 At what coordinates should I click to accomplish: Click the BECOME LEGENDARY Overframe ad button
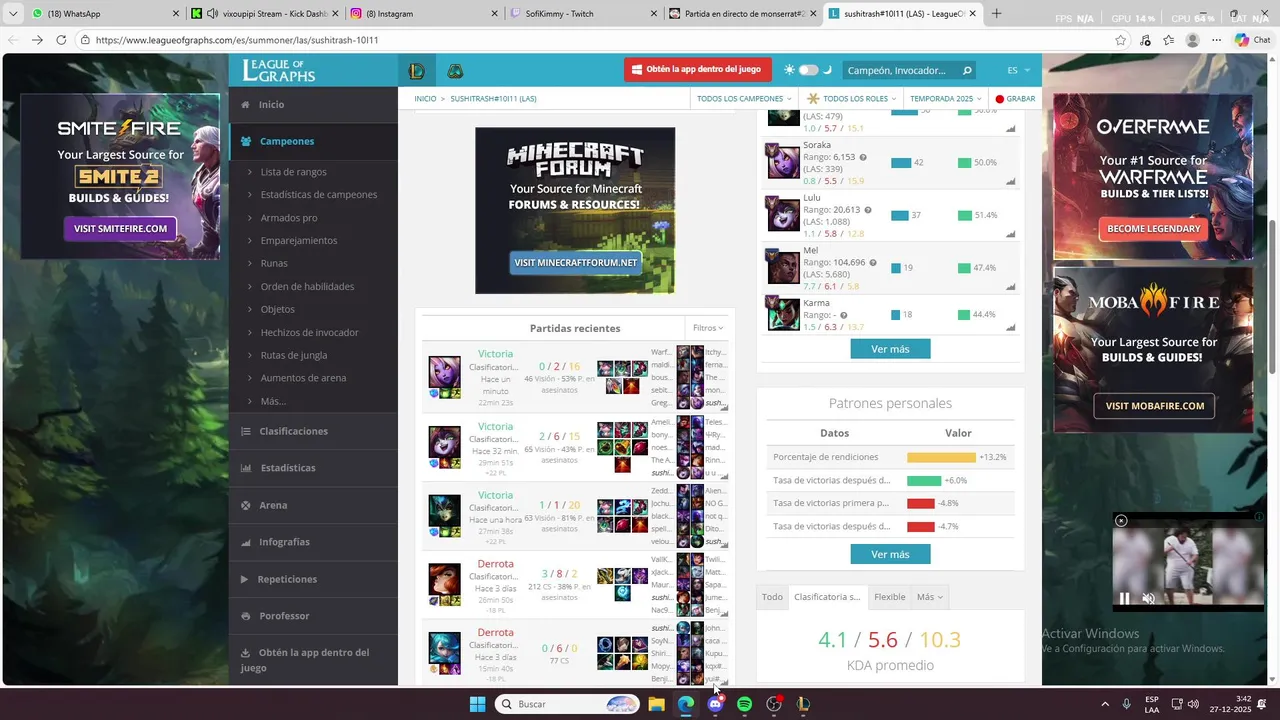click(x=1153, y=228)
